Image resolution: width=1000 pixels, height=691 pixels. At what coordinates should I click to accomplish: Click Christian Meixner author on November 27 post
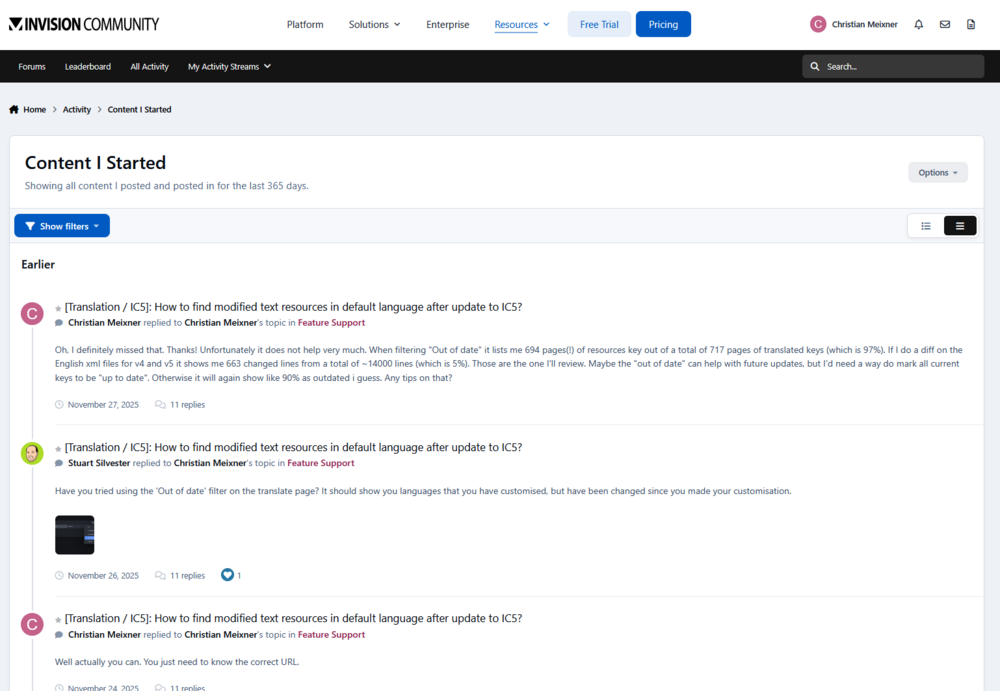pyautogui.click(x=104, y=323)
